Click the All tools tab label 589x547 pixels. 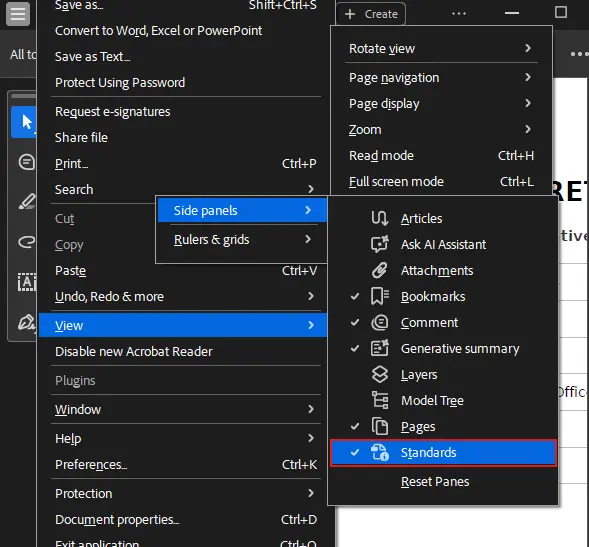pyautogui.click(x=23, y=55)
